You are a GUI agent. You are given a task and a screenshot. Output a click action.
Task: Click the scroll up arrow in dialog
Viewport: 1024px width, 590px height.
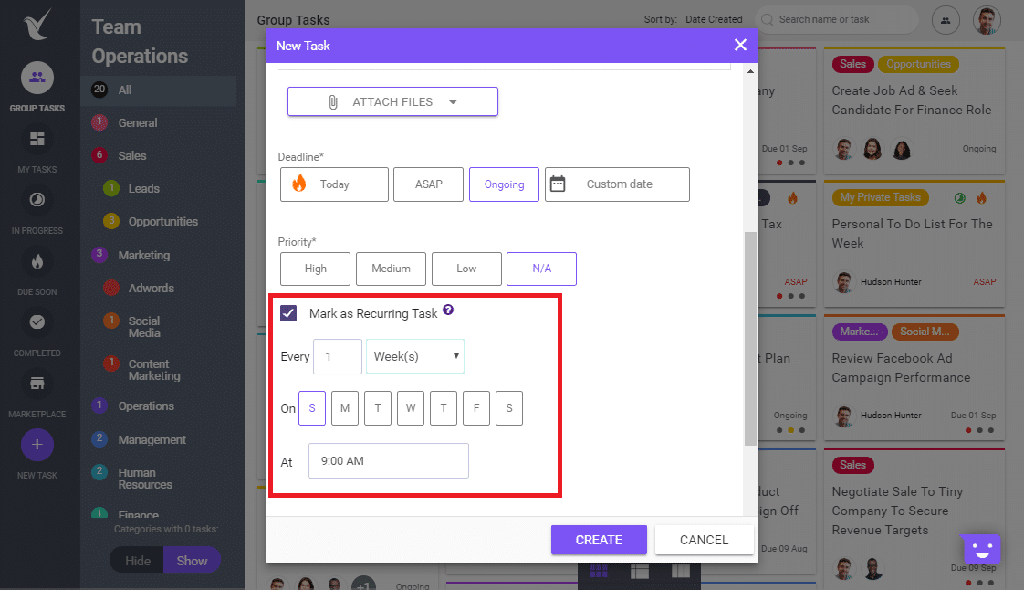point(750,71)
